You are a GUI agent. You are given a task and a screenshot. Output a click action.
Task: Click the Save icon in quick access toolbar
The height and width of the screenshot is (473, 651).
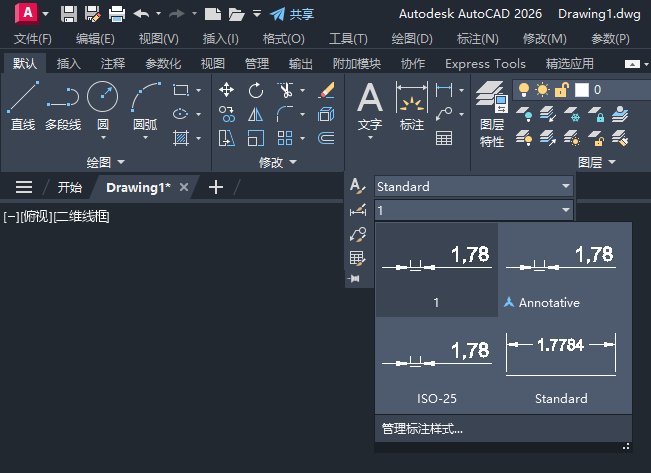pos(69,14)
